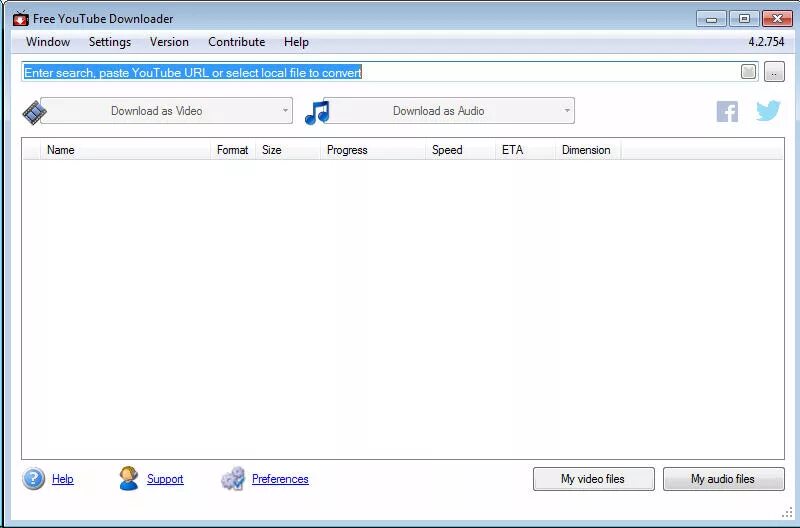Open the Help menu in menu bar

[296, 42]
